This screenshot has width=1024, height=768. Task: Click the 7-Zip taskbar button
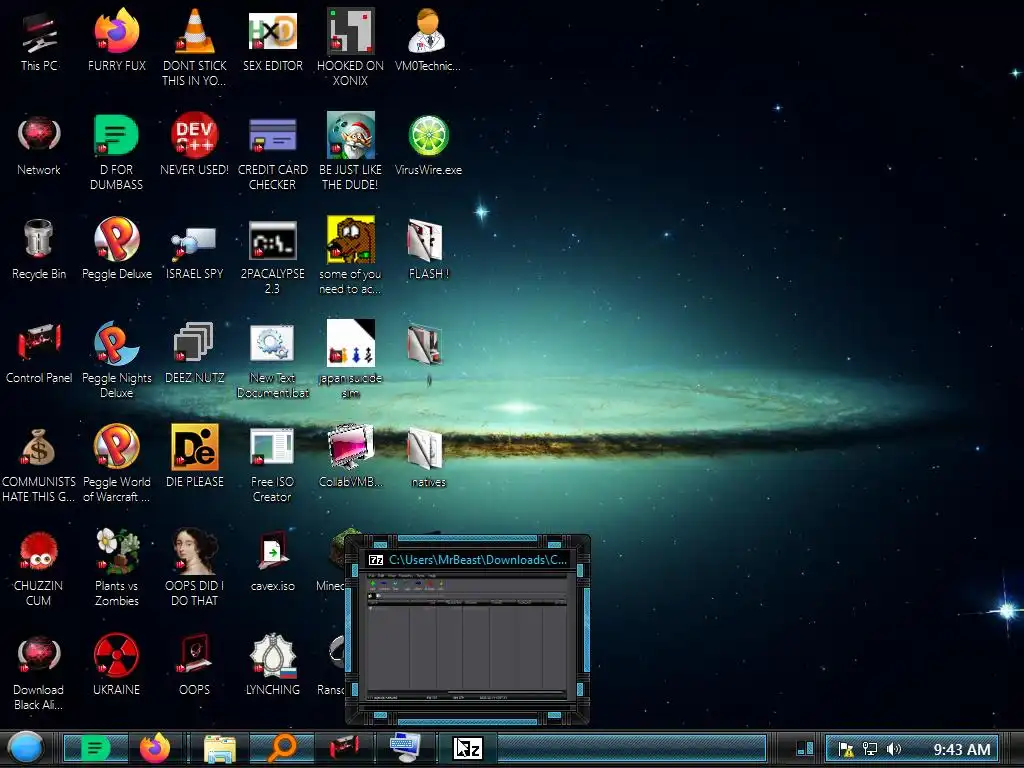pyautogui.click(x=468, y=748)
